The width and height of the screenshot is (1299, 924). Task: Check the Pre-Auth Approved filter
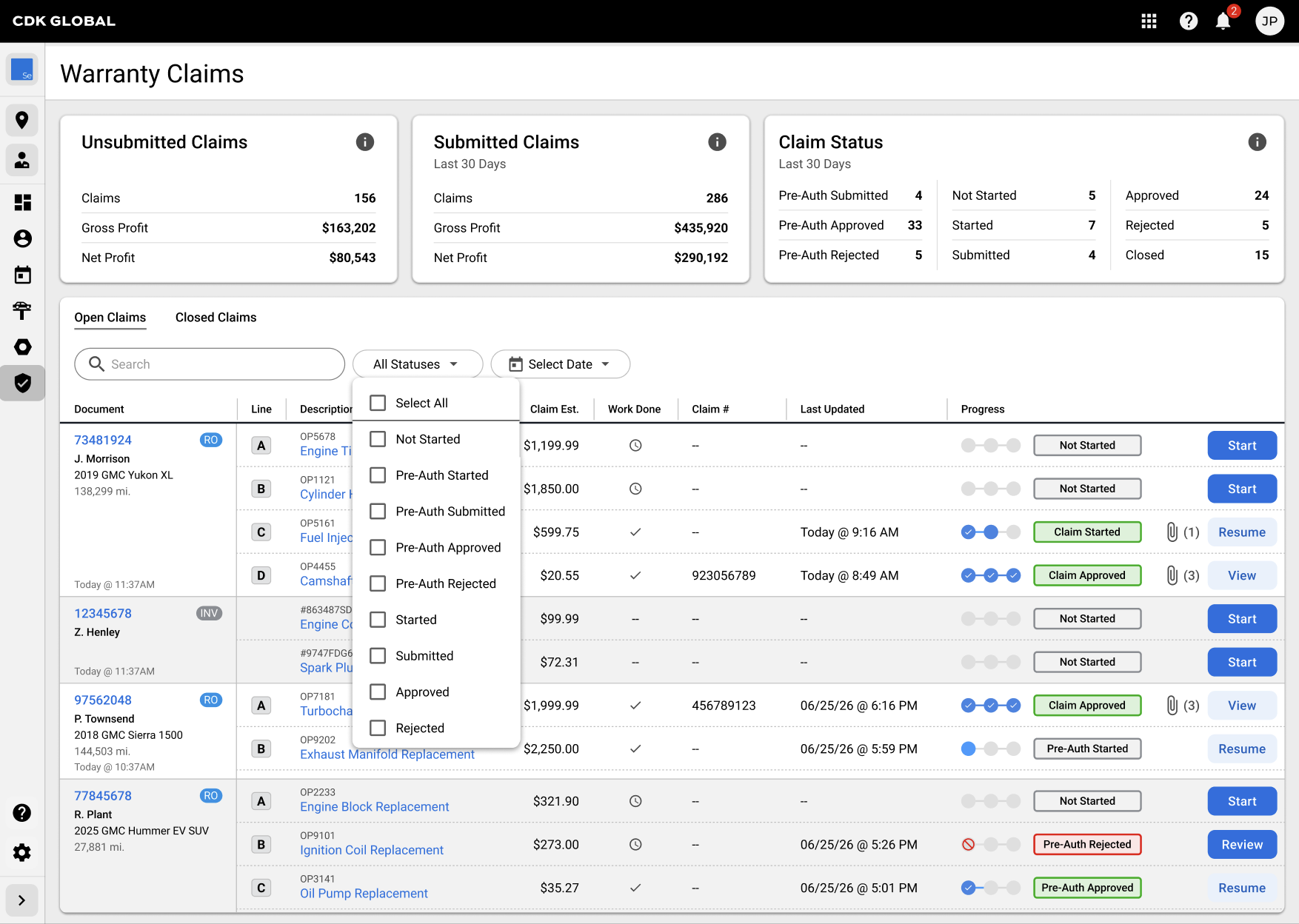[378, 547]
